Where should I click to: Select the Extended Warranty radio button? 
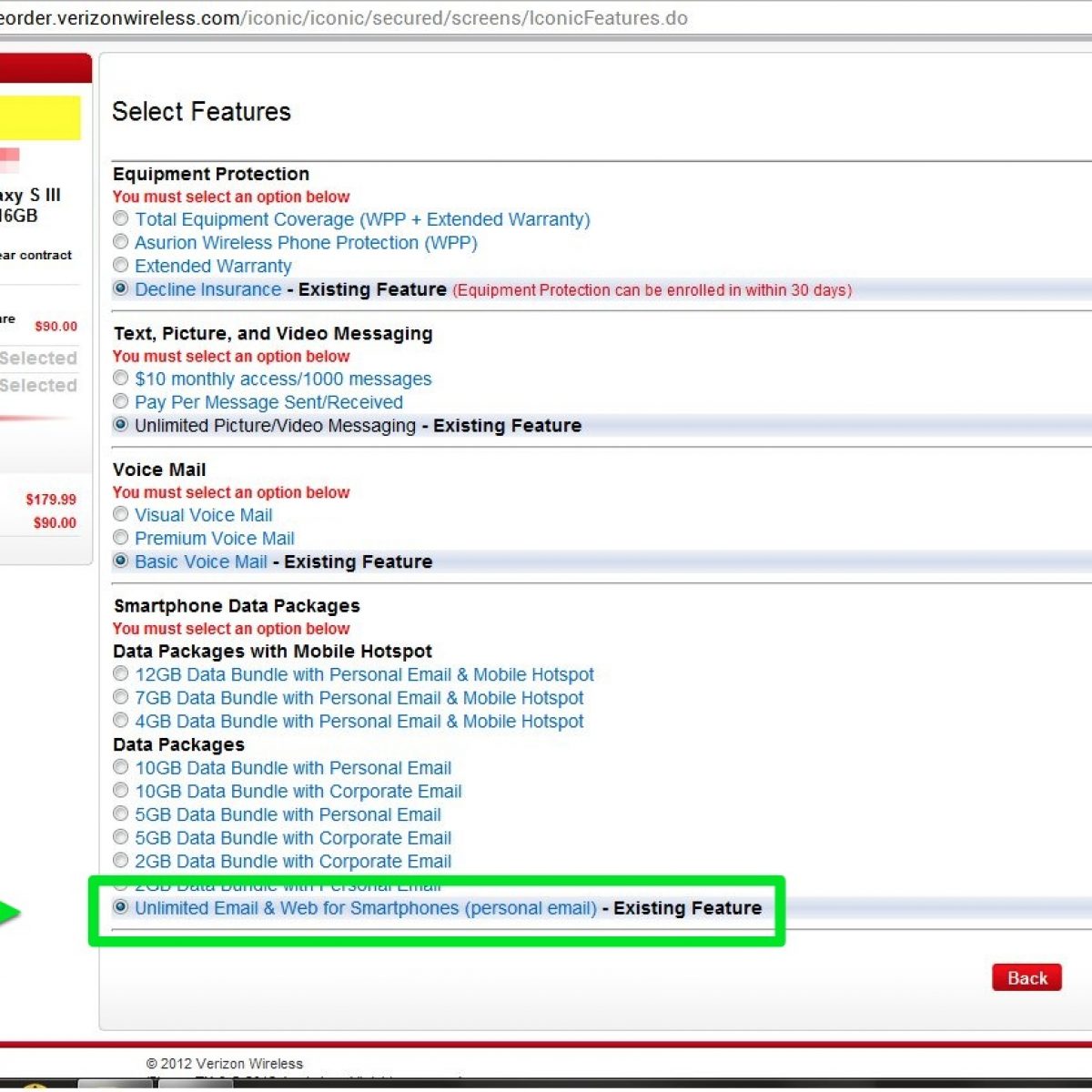120,265
